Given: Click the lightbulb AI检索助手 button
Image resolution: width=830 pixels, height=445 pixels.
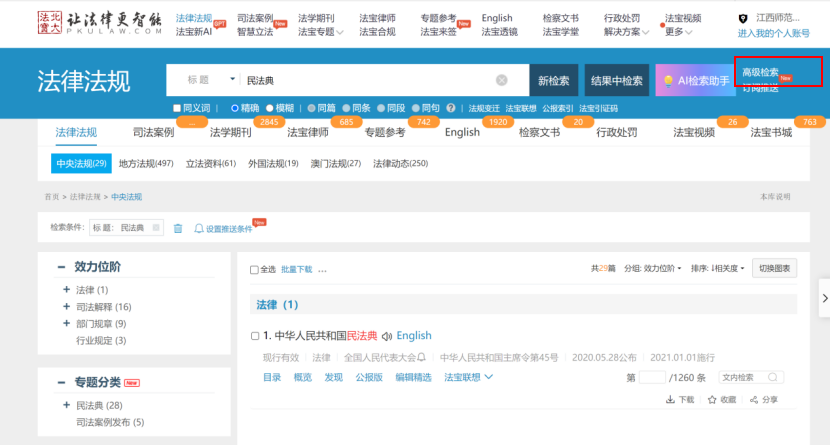Looking at the screenshot, I should click(696, 80).
